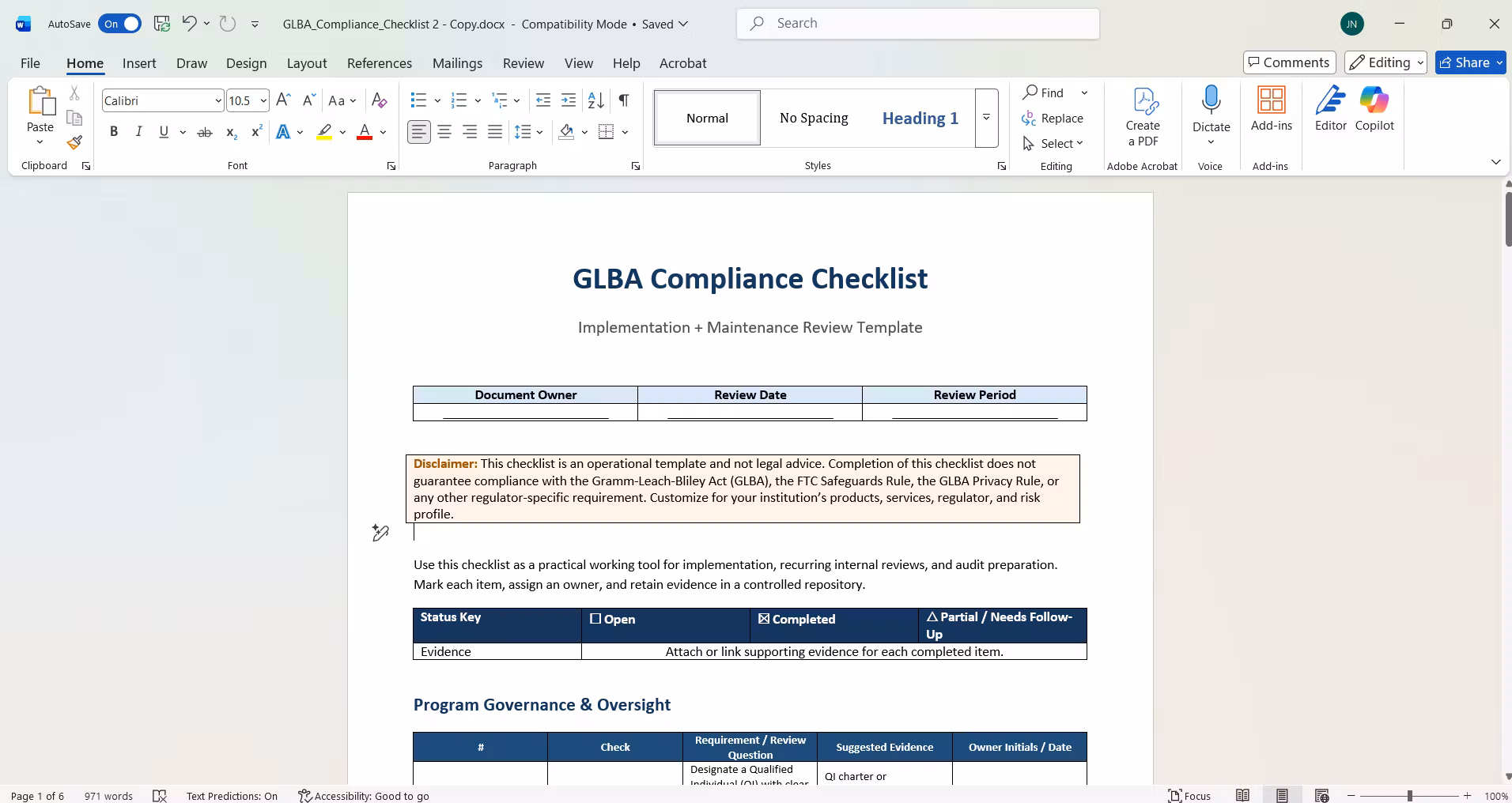This screenshot has height=803, width=1512.
Task: Open Copilot assistant
Action: (1374, 109)
